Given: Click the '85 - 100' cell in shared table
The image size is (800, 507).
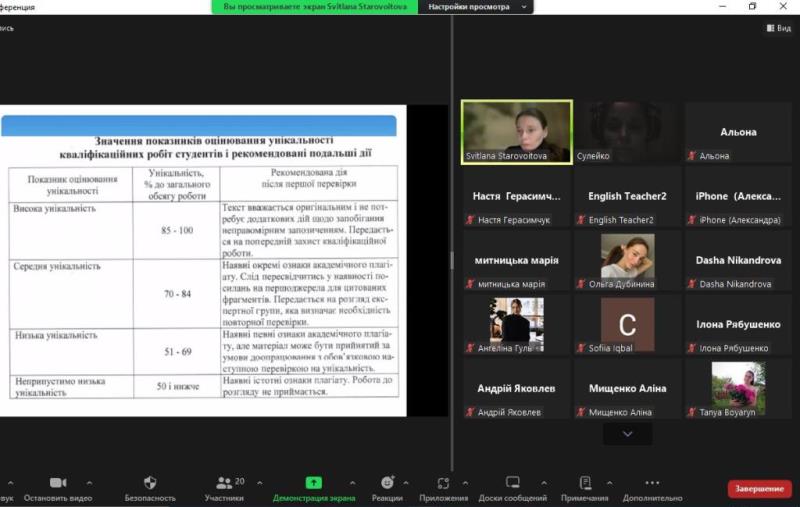Looking at the screenshot, I should click(x=177, y=230).
